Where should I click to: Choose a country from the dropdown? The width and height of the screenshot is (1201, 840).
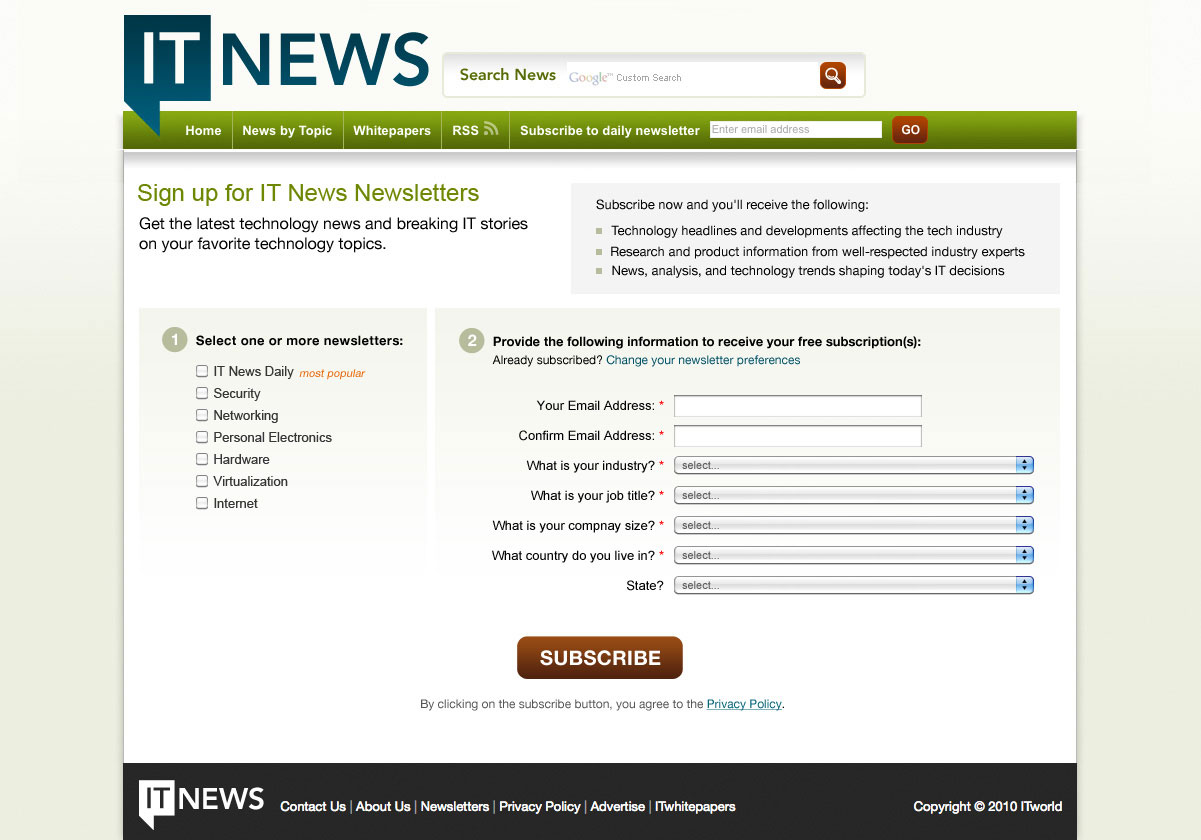click(854, 555)
